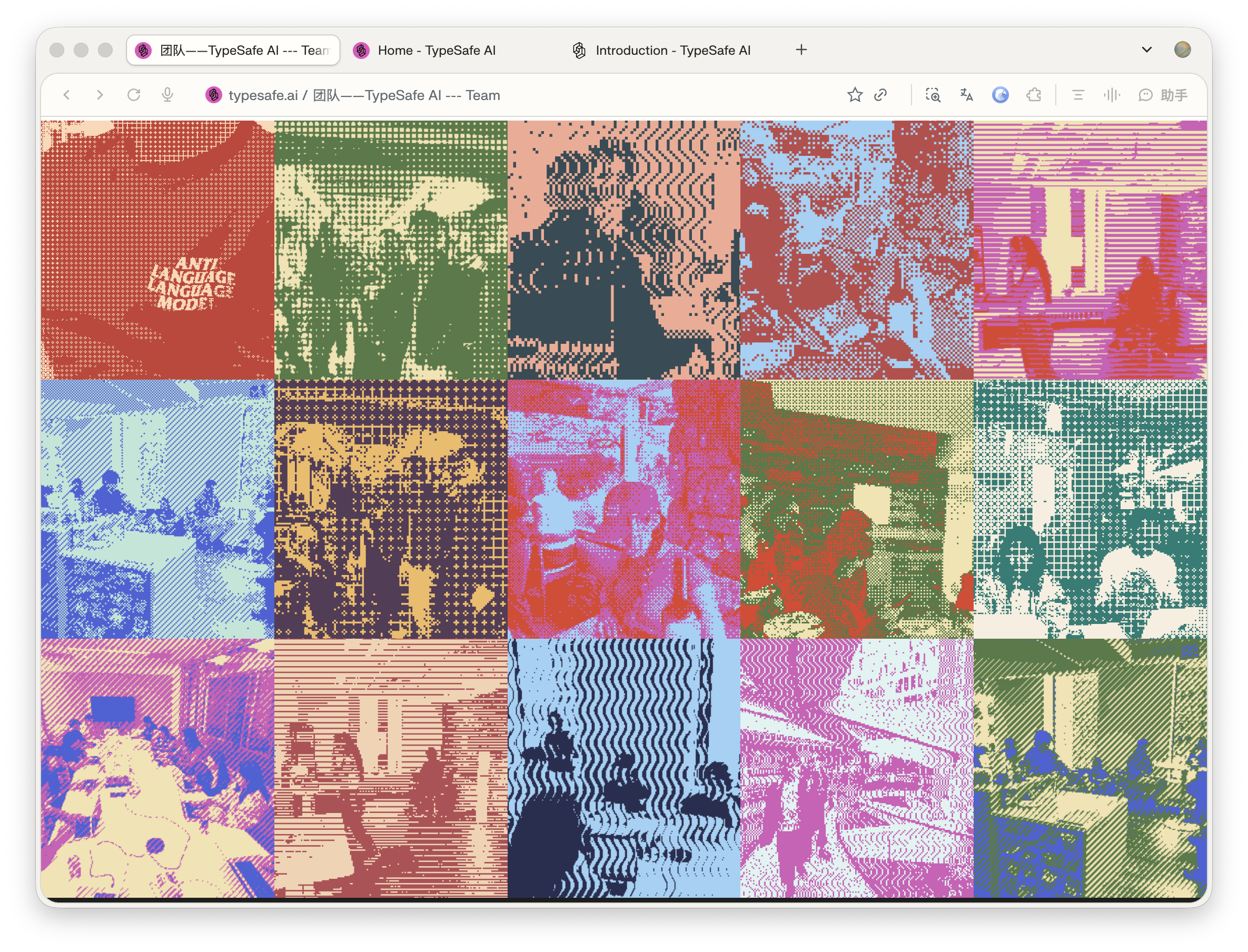This screenshot has width=1248, height=952.
Task: Bookmark this page with the star icon
Action: click(855, 95)
